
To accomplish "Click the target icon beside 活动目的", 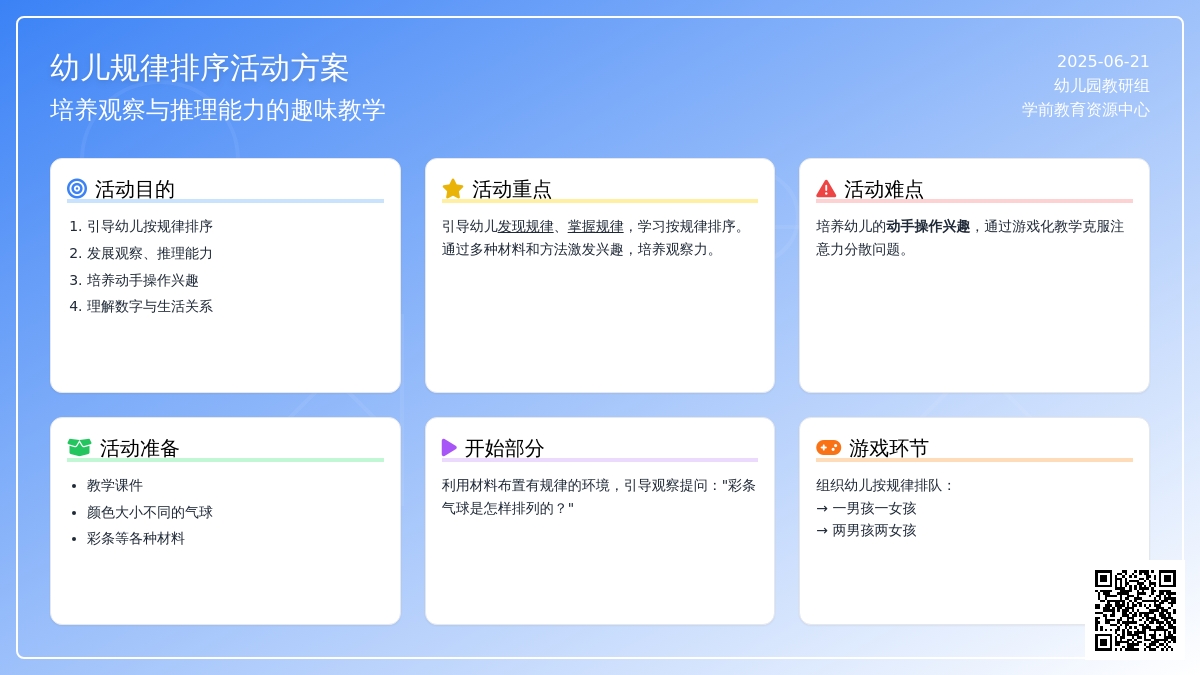I will click(77, 188).
